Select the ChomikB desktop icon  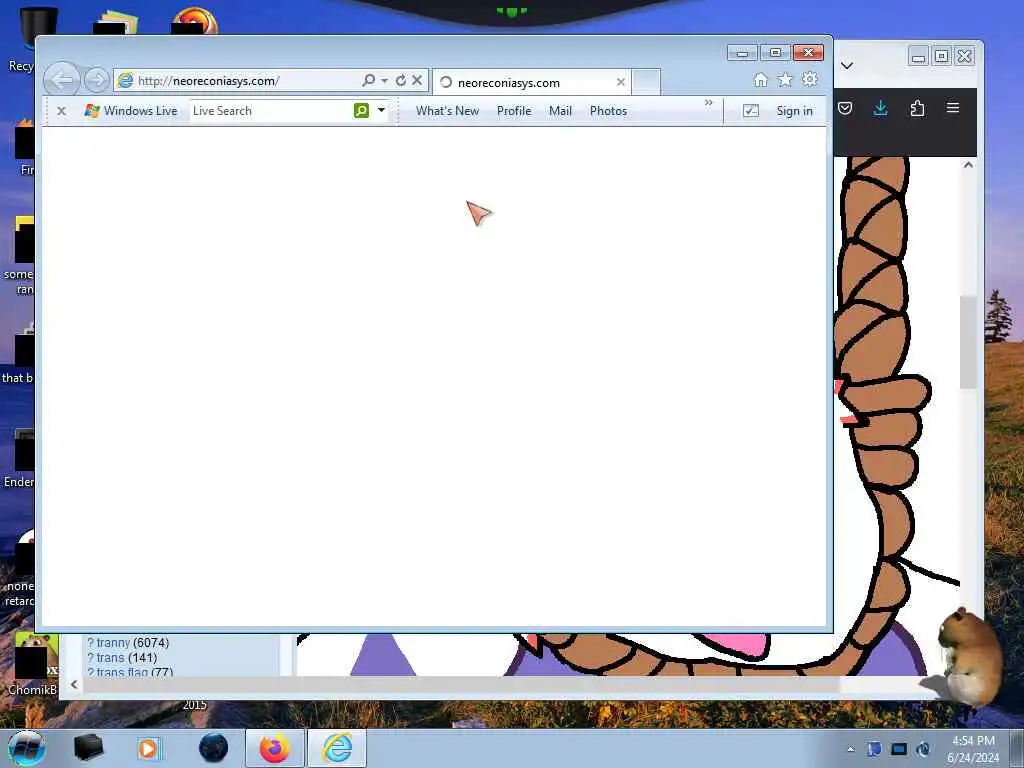pyautogui.click(x=33, y=664)
